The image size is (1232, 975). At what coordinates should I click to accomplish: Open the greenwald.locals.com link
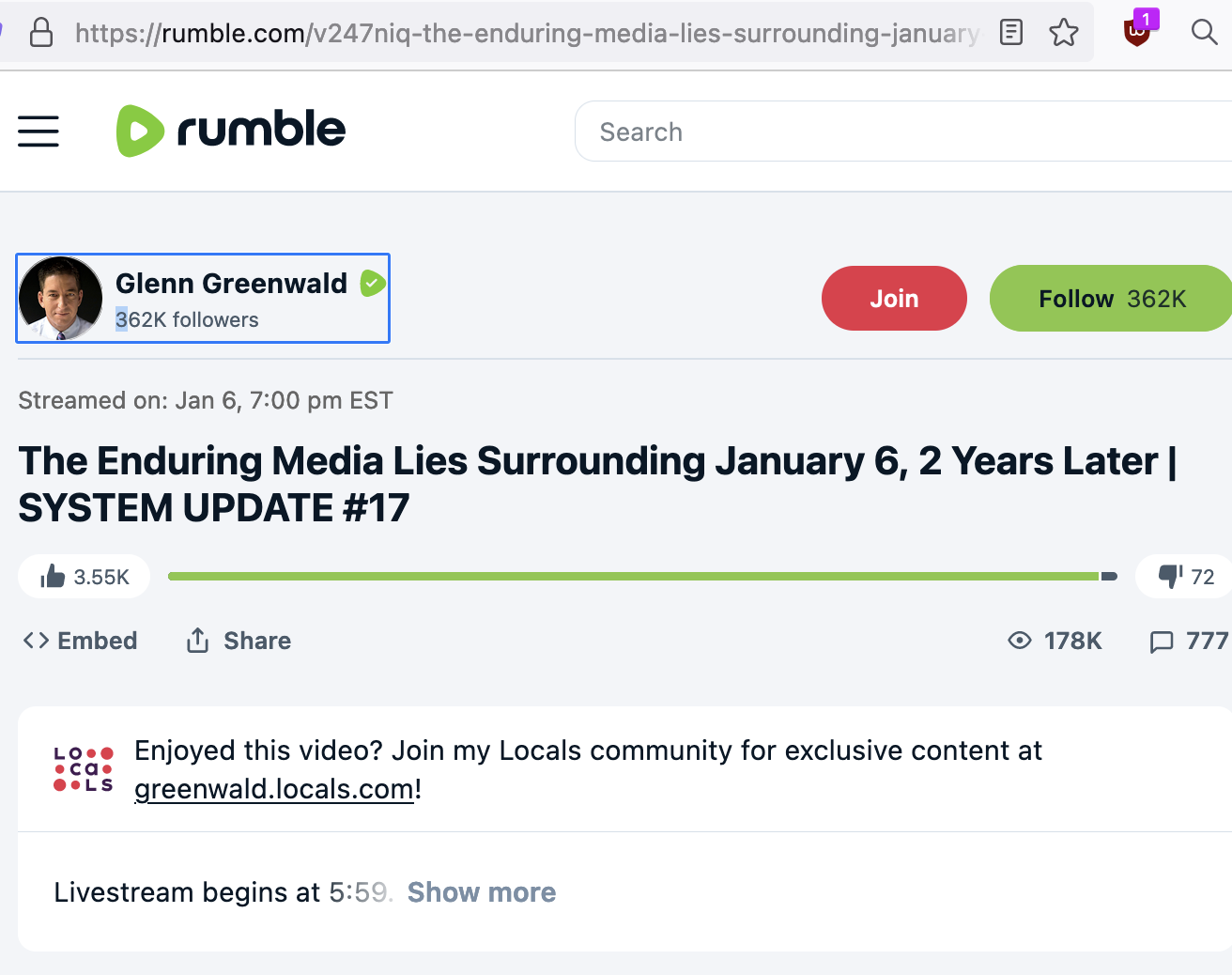click(274, 789)
